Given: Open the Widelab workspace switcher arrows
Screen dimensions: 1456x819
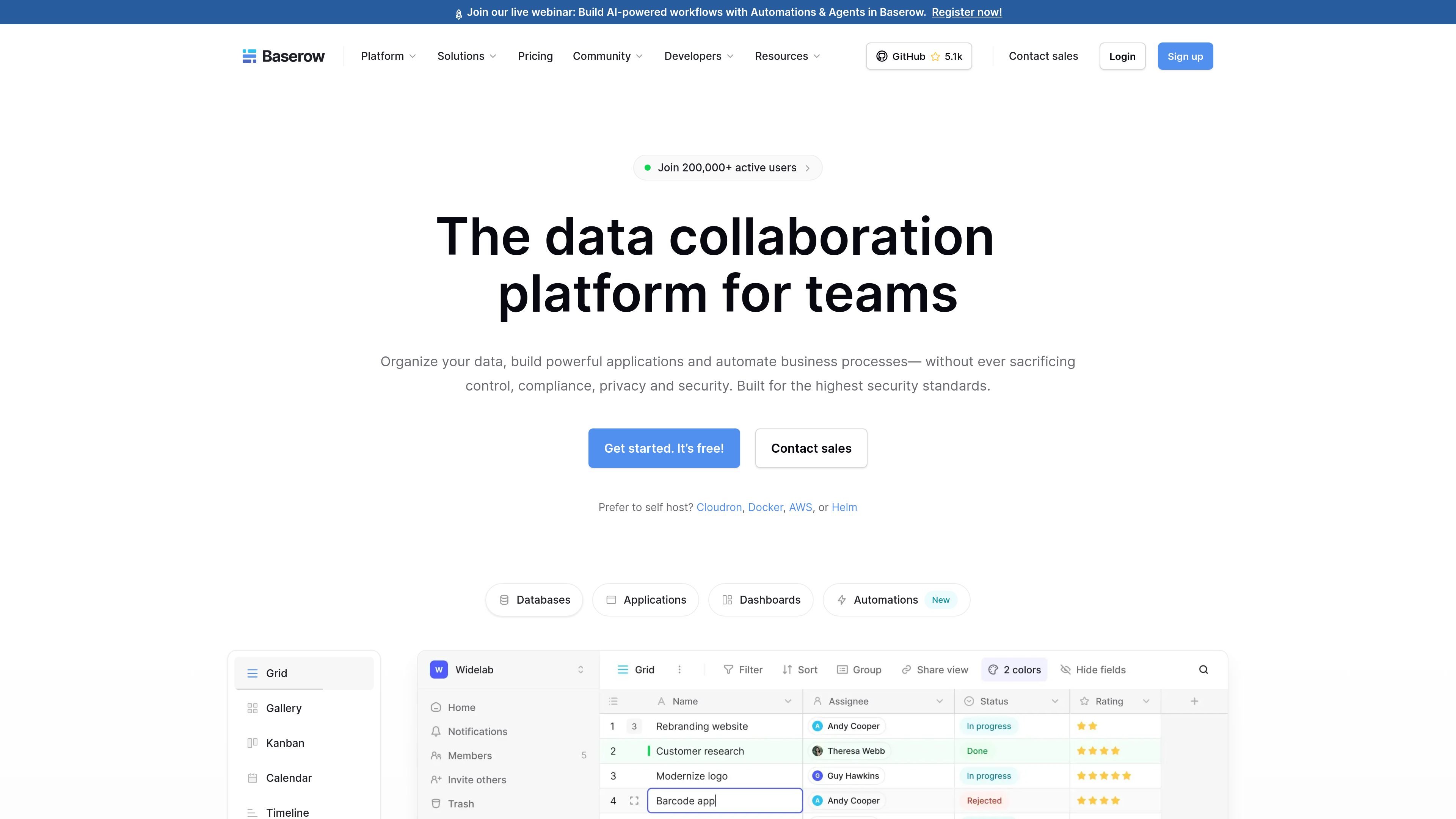Looking at the screenshot, I should 581,669.
